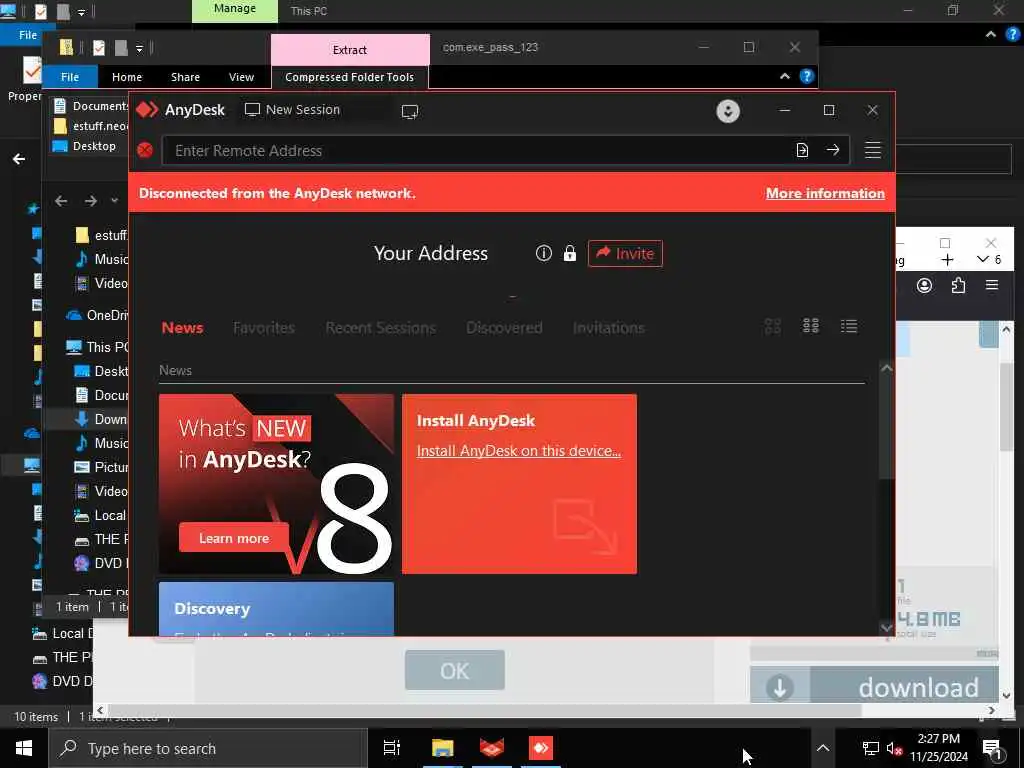The height and width of the screenshot is (768, 1024).
Task: Open quick access toolbar dropdown in archive window
Action: 139,48
